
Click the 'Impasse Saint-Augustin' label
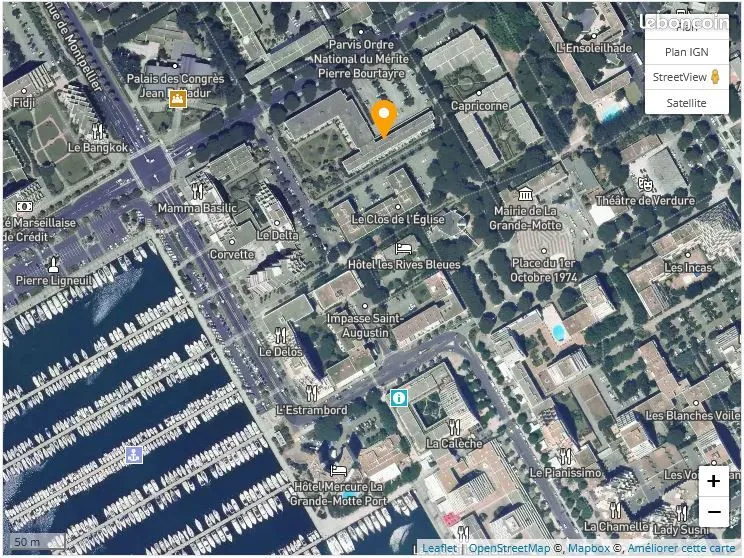point(365,326)
